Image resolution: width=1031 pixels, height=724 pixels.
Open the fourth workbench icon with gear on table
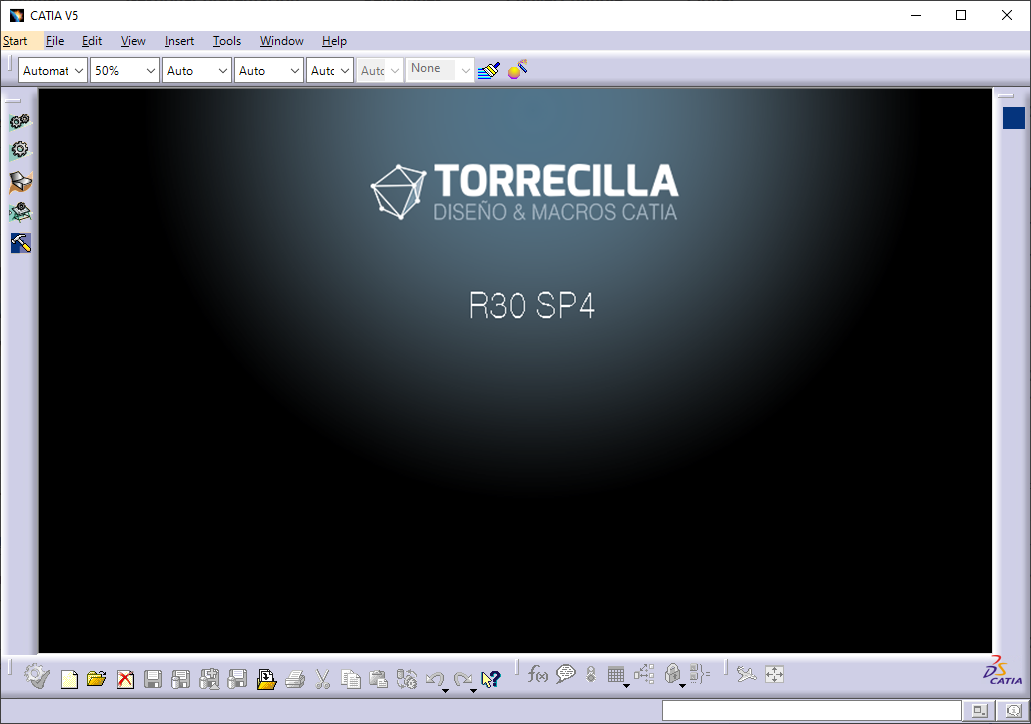[x=20, y=212]
